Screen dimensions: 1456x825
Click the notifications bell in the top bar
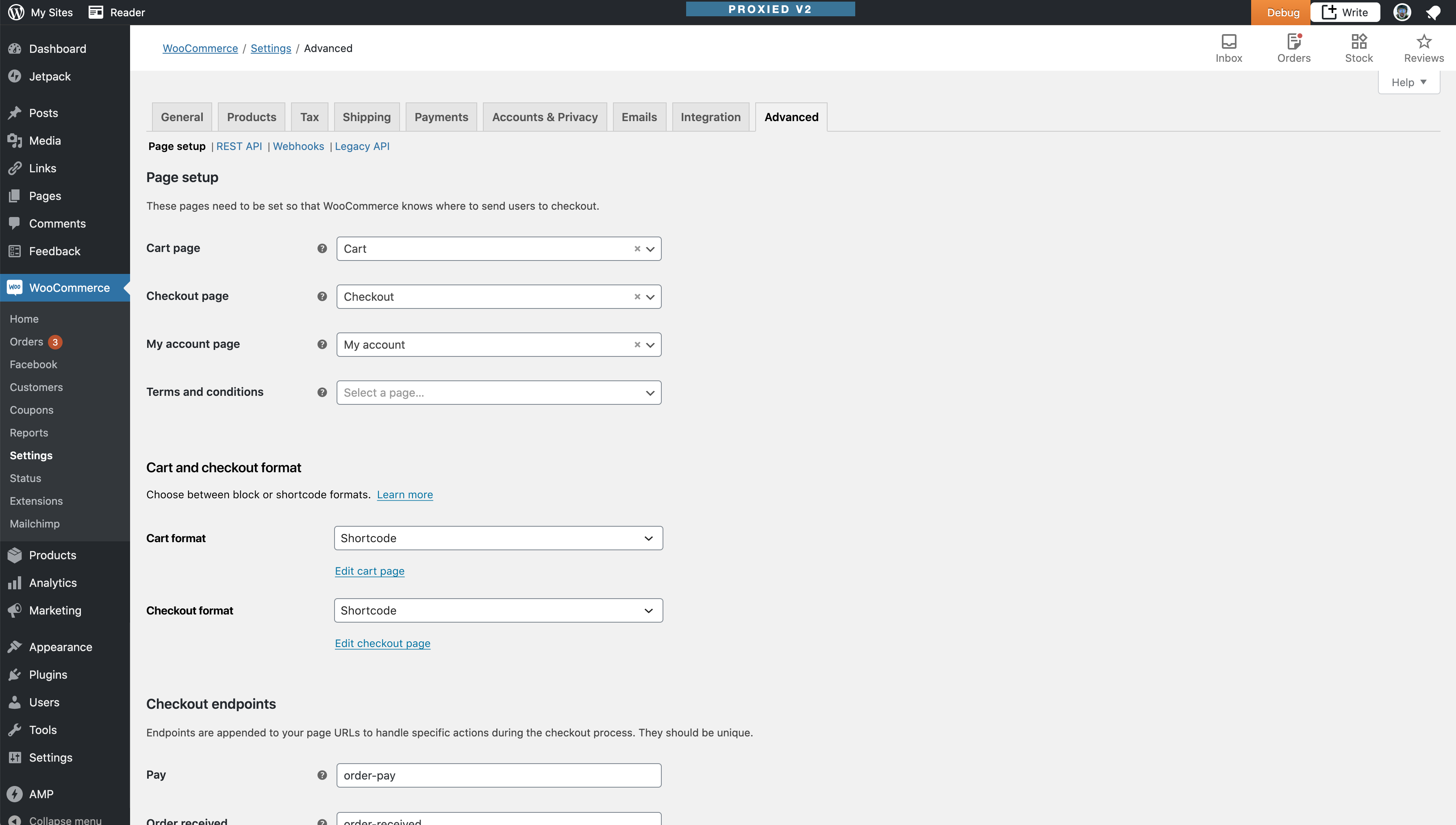tap(1434, 12)
